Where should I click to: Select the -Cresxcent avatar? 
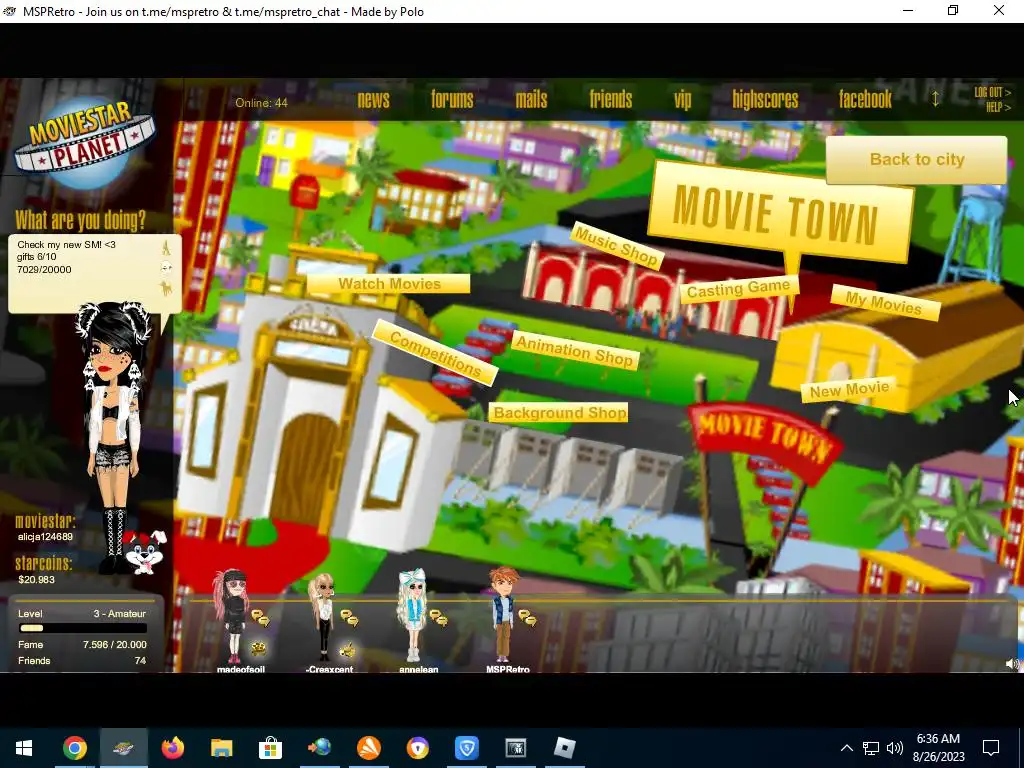[x=322, y=617]
